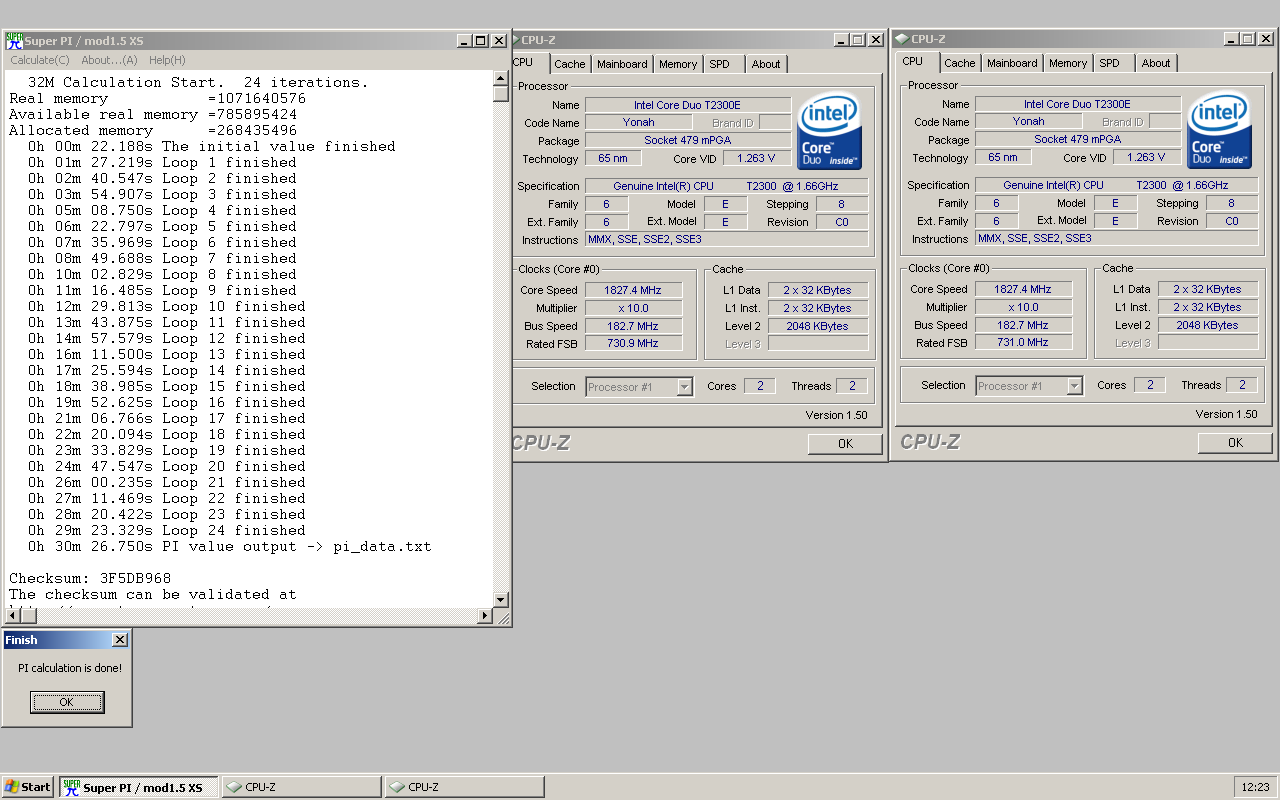Switch to About tab in second CPU-Z
The height and width of the screenshot is (800, 1280).
1156,63
